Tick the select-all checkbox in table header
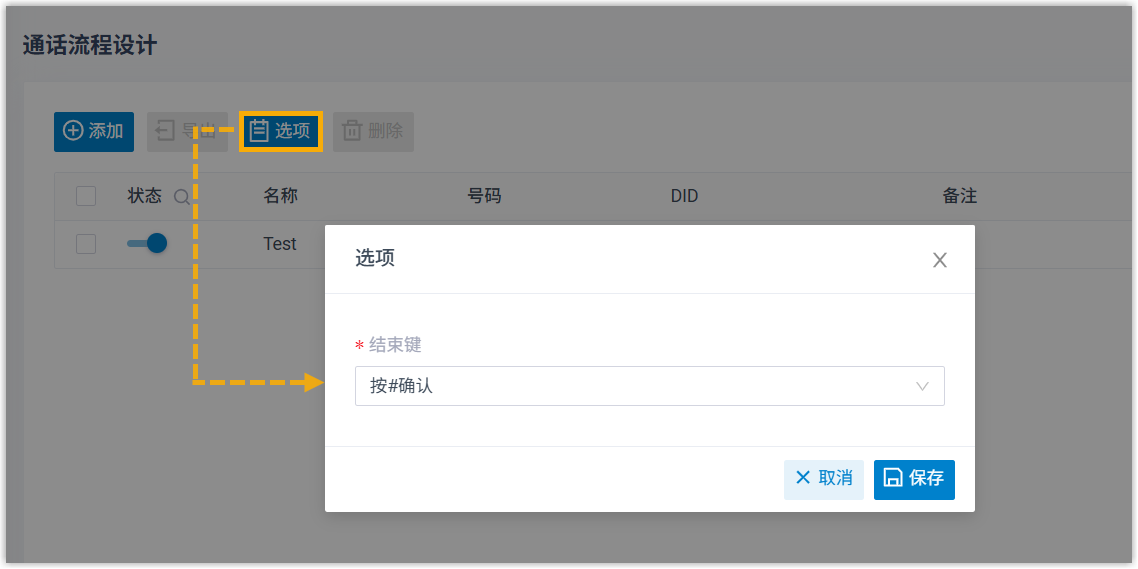Viewport: 1138px width, 569px height. pyautogui.click(x=86, y=196)
